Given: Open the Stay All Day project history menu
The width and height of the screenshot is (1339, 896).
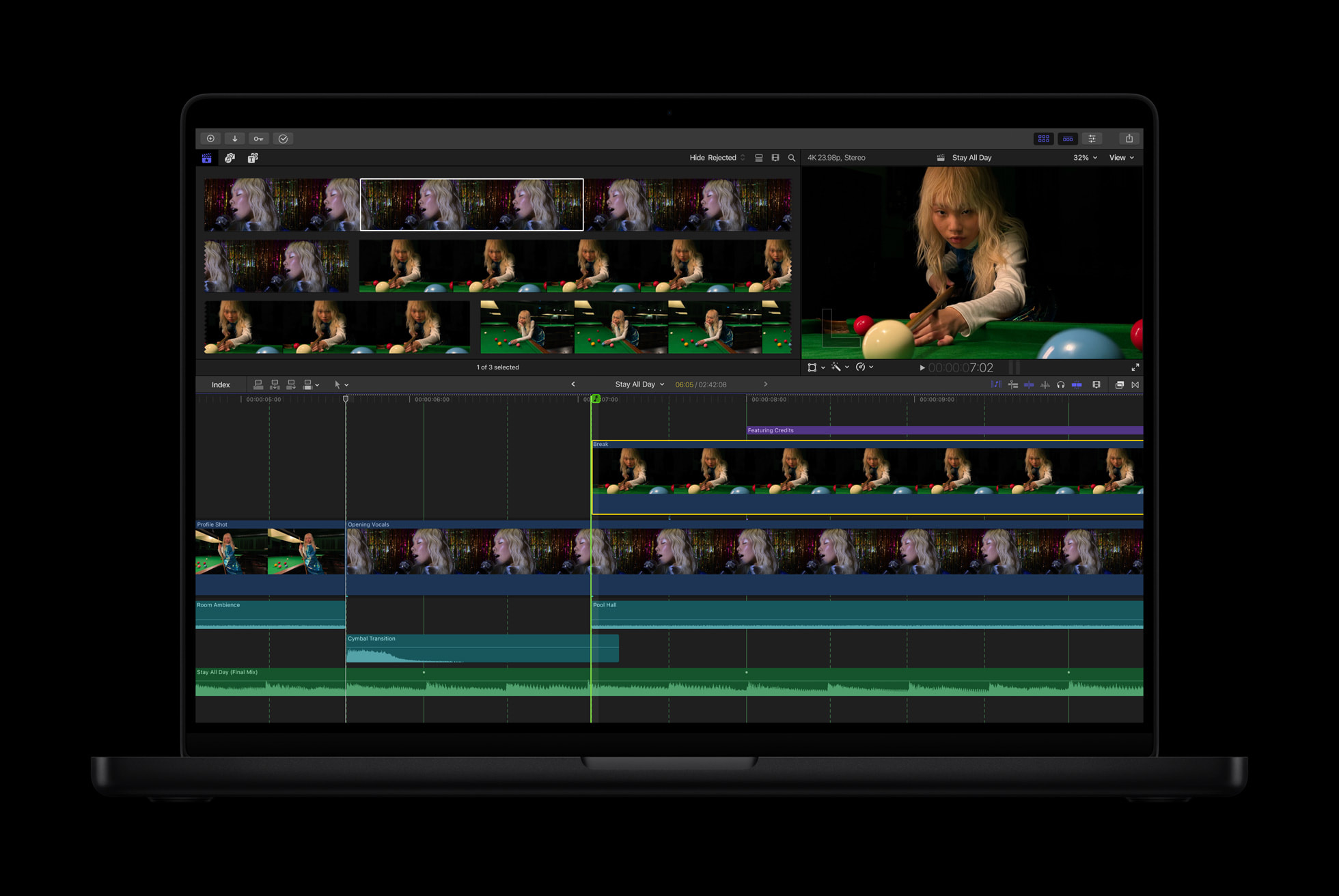Looking at the screenshot, I should click(x=639, y=384).
